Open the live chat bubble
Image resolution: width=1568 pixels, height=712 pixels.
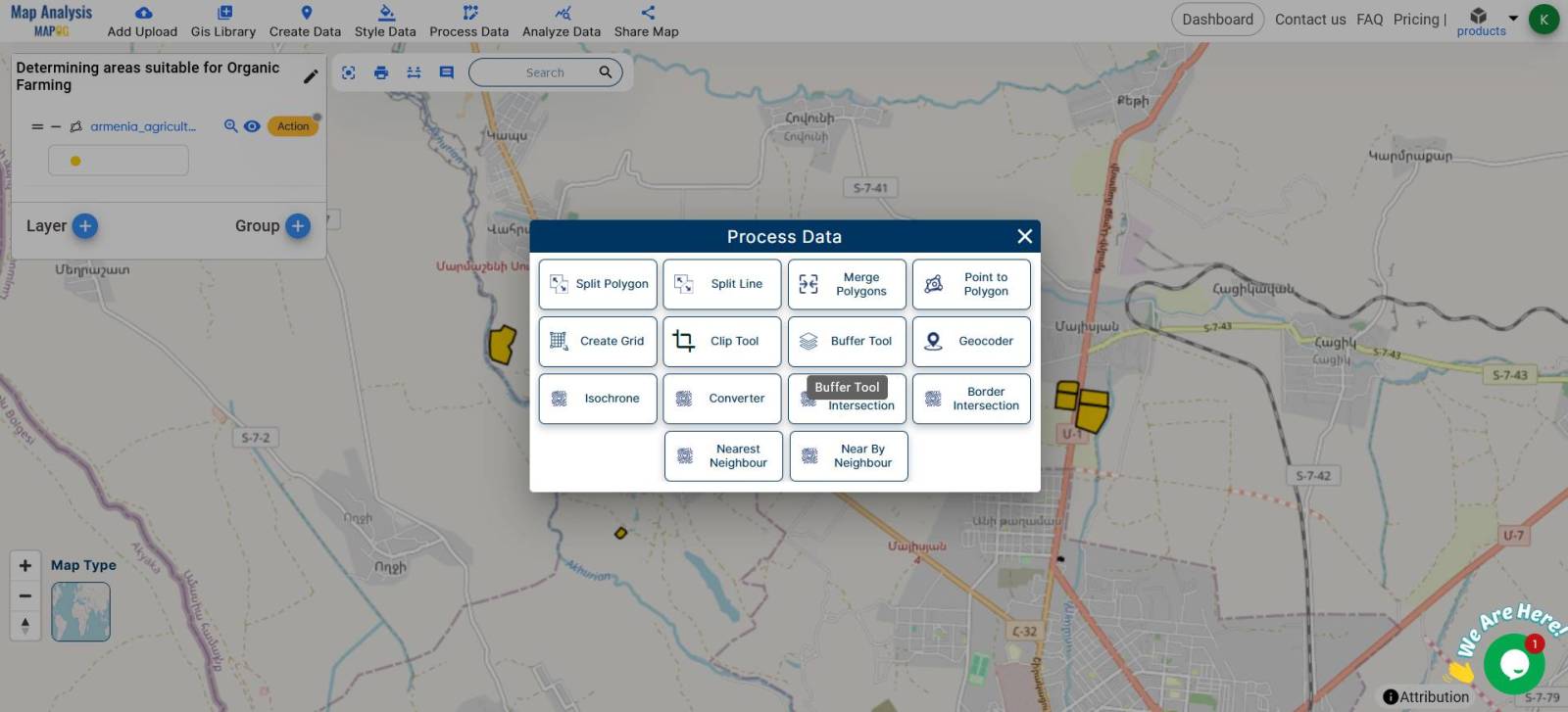click(1514, 664)
